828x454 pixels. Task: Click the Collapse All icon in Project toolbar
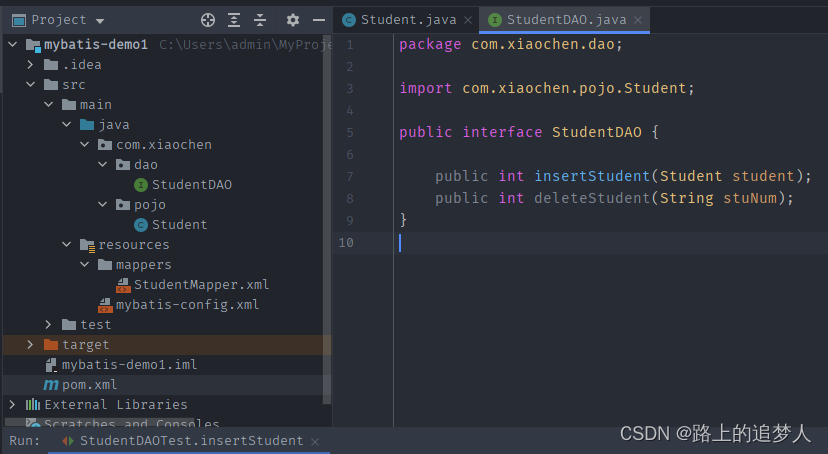tap(260, 20)
